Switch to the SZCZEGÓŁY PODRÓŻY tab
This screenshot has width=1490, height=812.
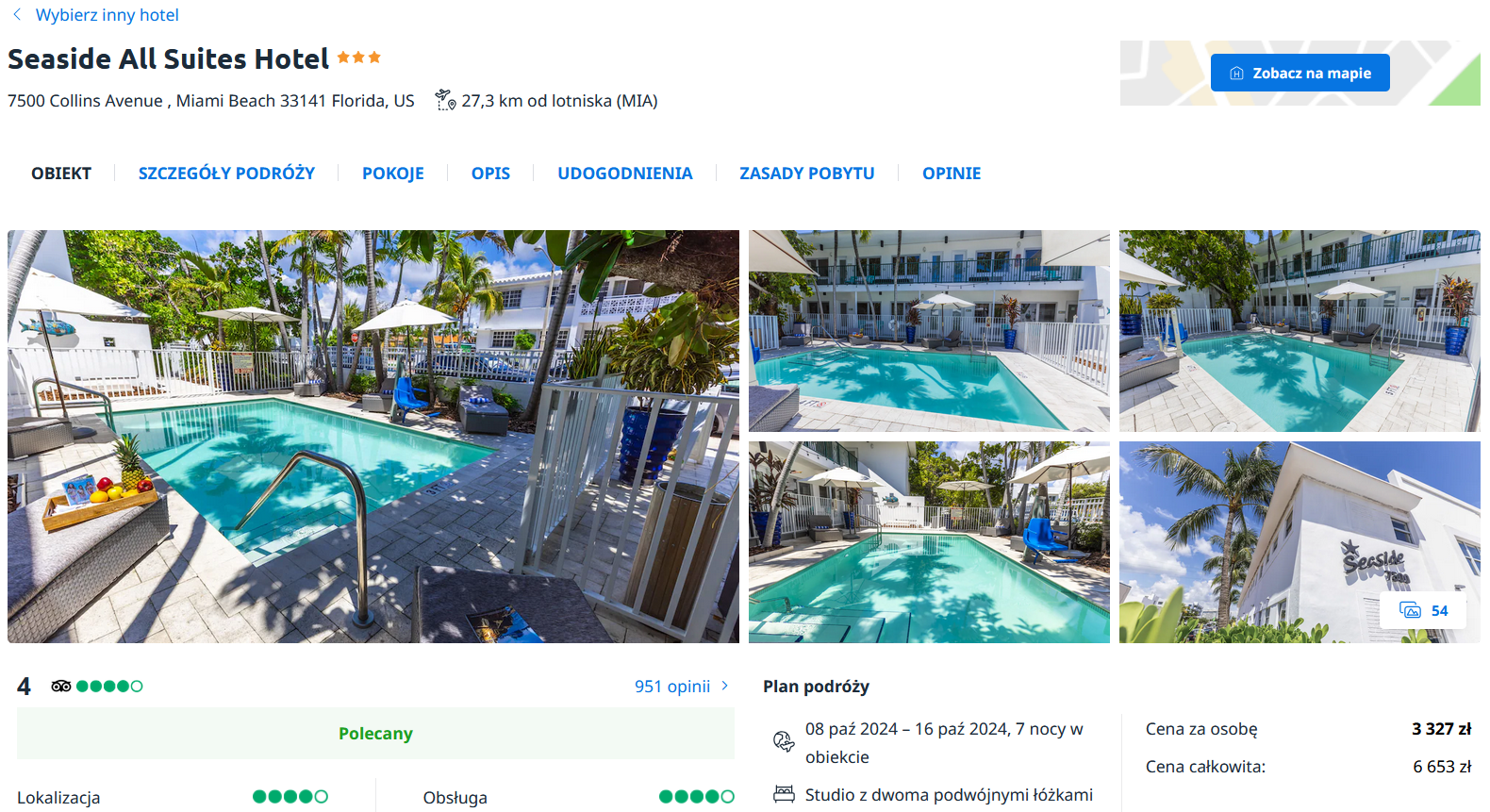tap(226, 174)
